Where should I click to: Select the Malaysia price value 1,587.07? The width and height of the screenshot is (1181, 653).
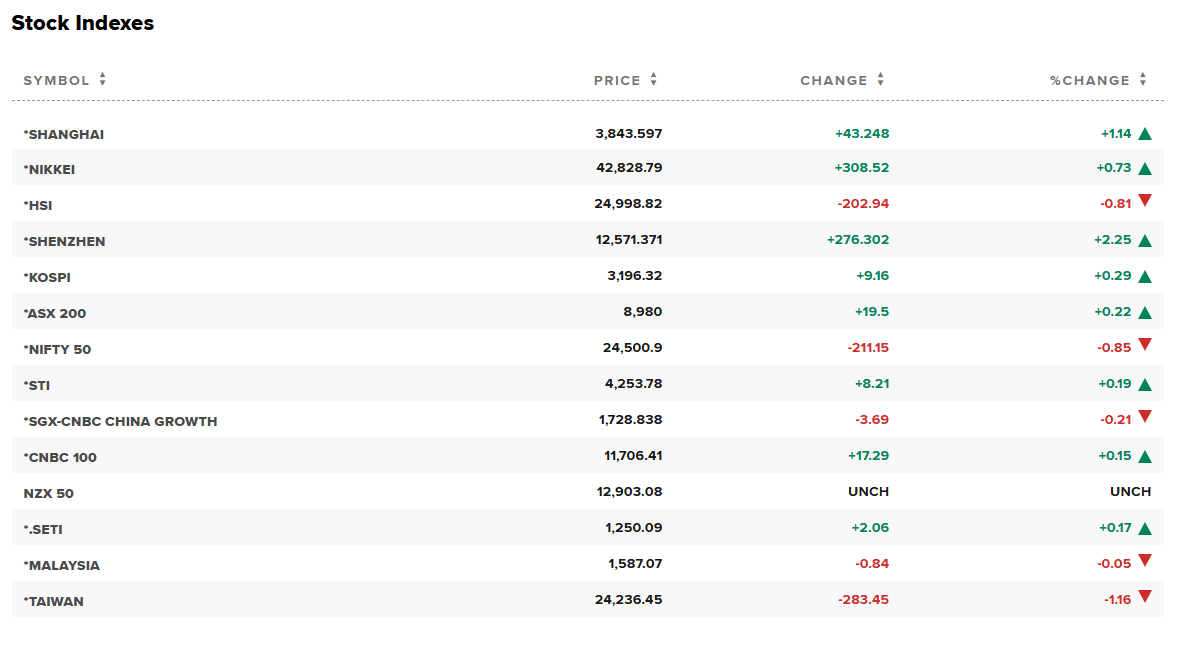pyautogui.click(x=635, y=564)
